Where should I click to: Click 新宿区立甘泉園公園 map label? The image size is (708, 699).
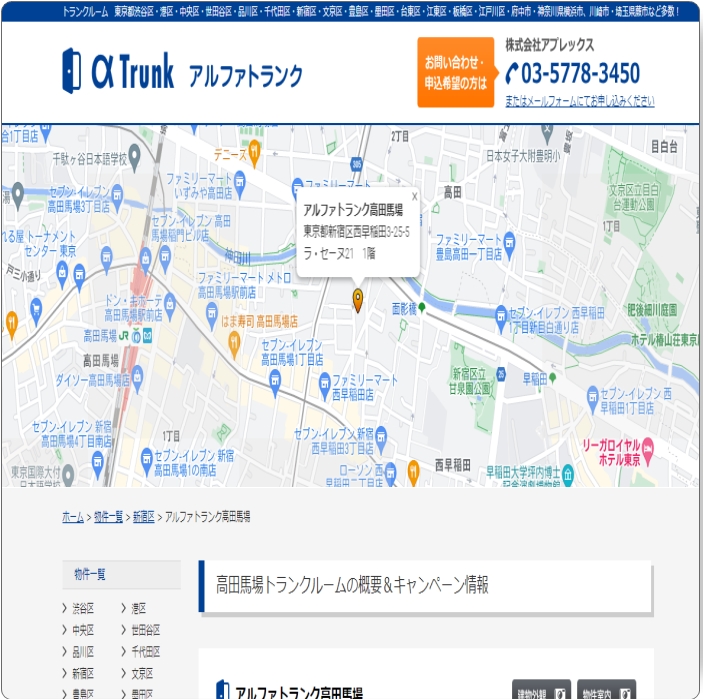click(x=470, y=381)
